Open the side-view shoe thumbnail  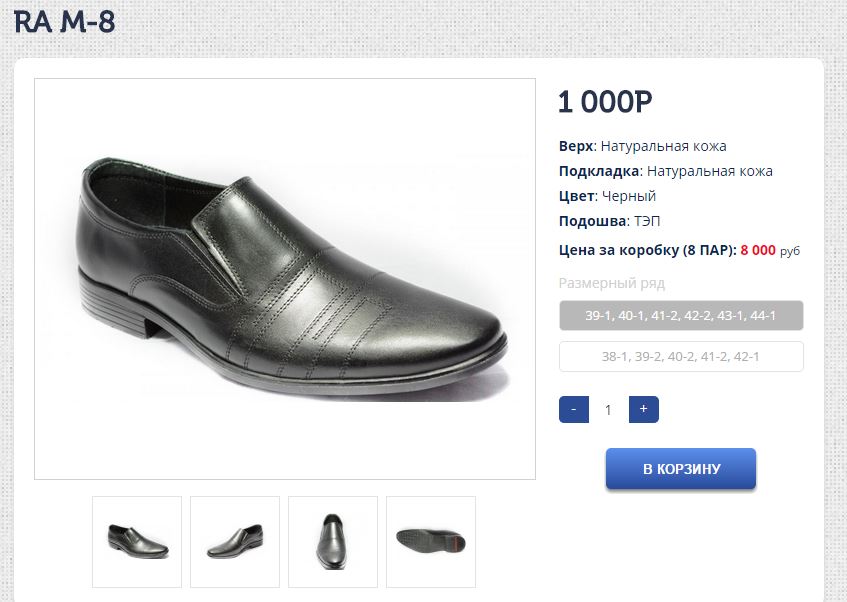click(137, 541)
